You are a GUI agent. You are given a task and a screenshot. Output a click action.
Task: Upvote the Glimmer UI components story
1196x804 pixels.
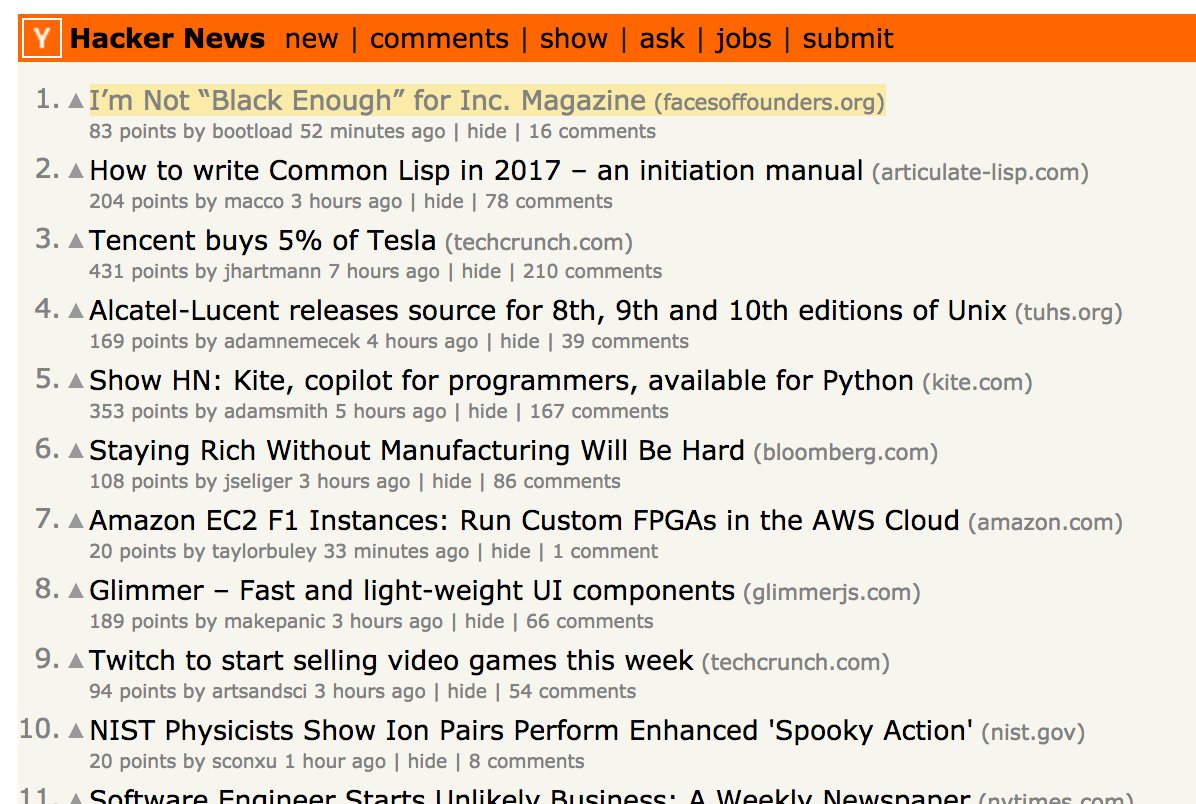[76, 591]
